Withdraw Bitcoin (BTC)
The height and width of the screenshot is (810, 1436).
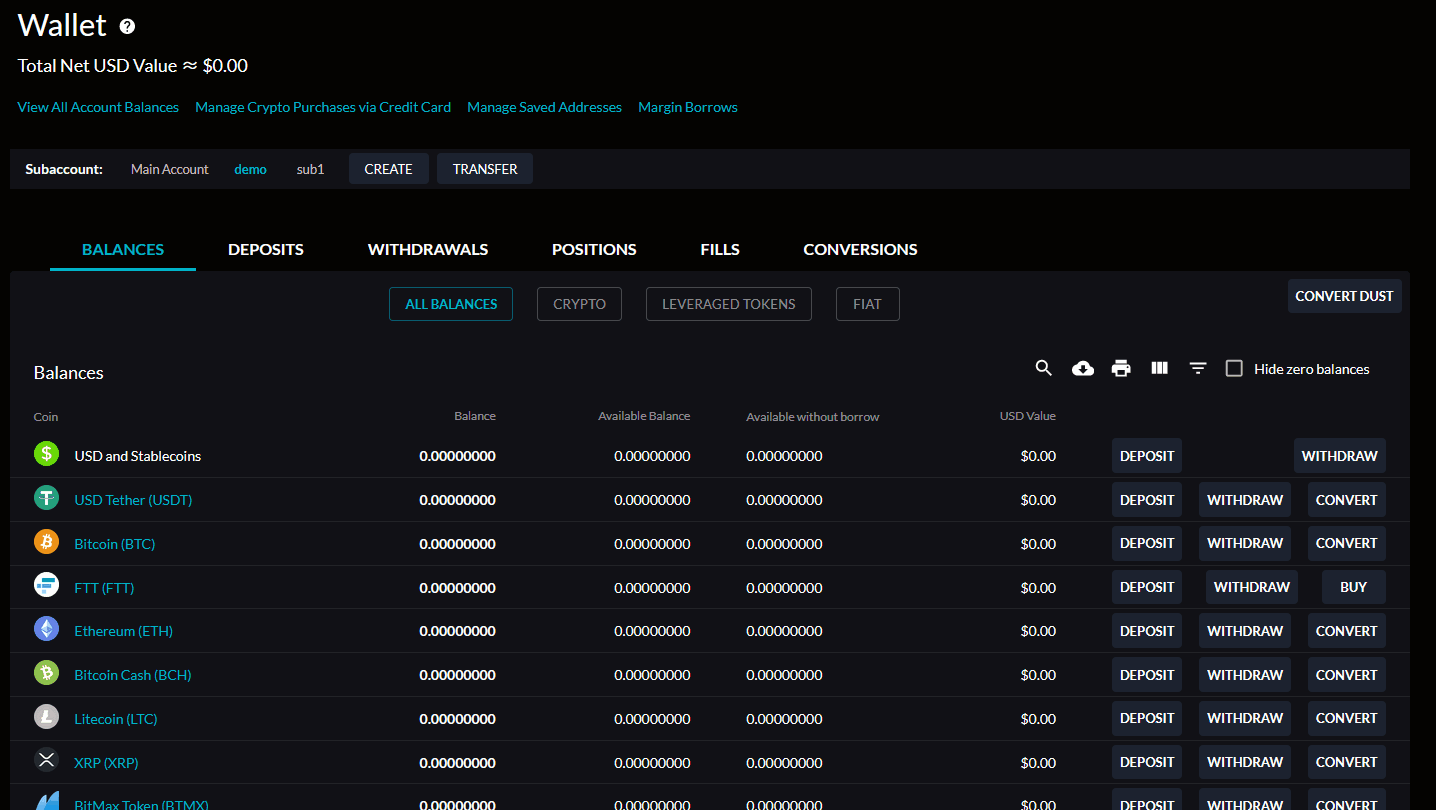click(x=1244, y=543)
